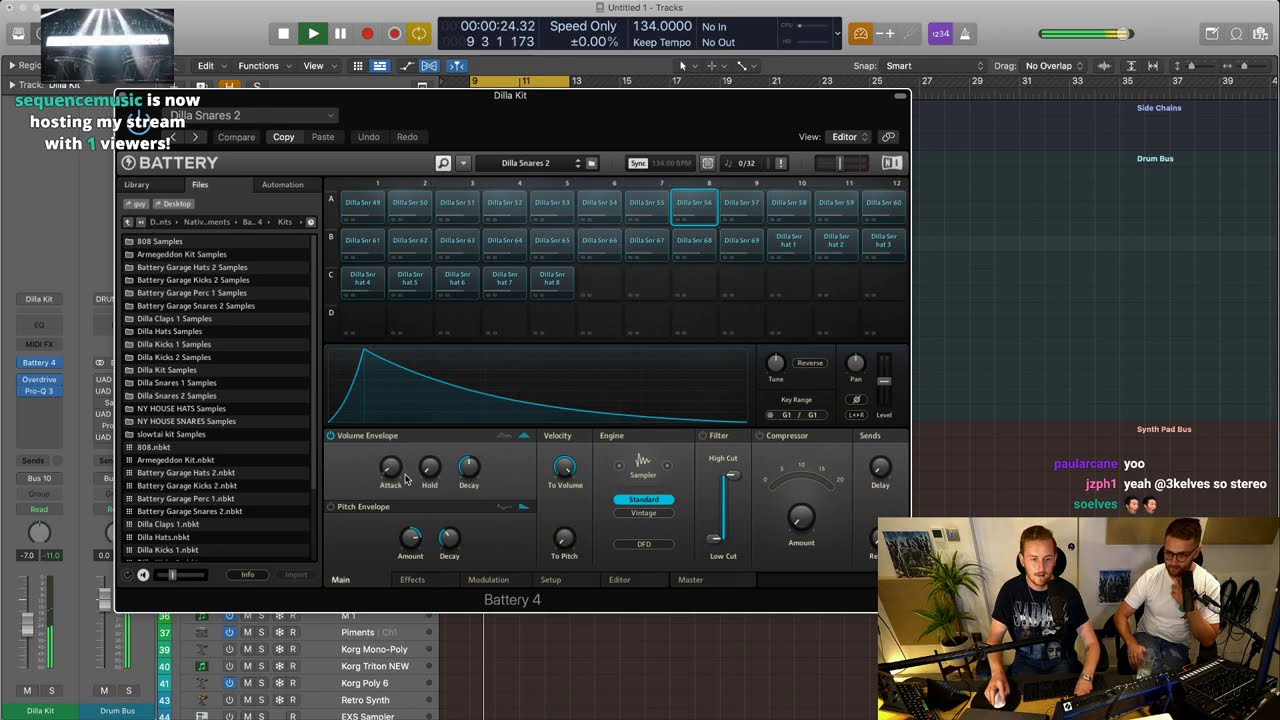Image resolution: width=1280 pixels, height=720 pixels.
Task: Open the Battery kit name selector Dilla Snares 2
Action: [527, 163]
